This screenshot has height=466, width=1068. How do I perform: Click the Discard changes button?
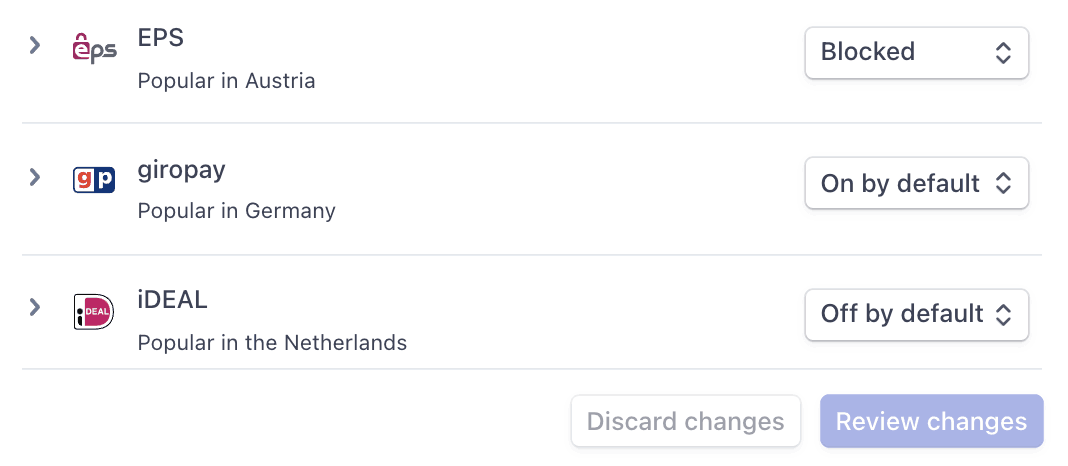tap(686, 421)
